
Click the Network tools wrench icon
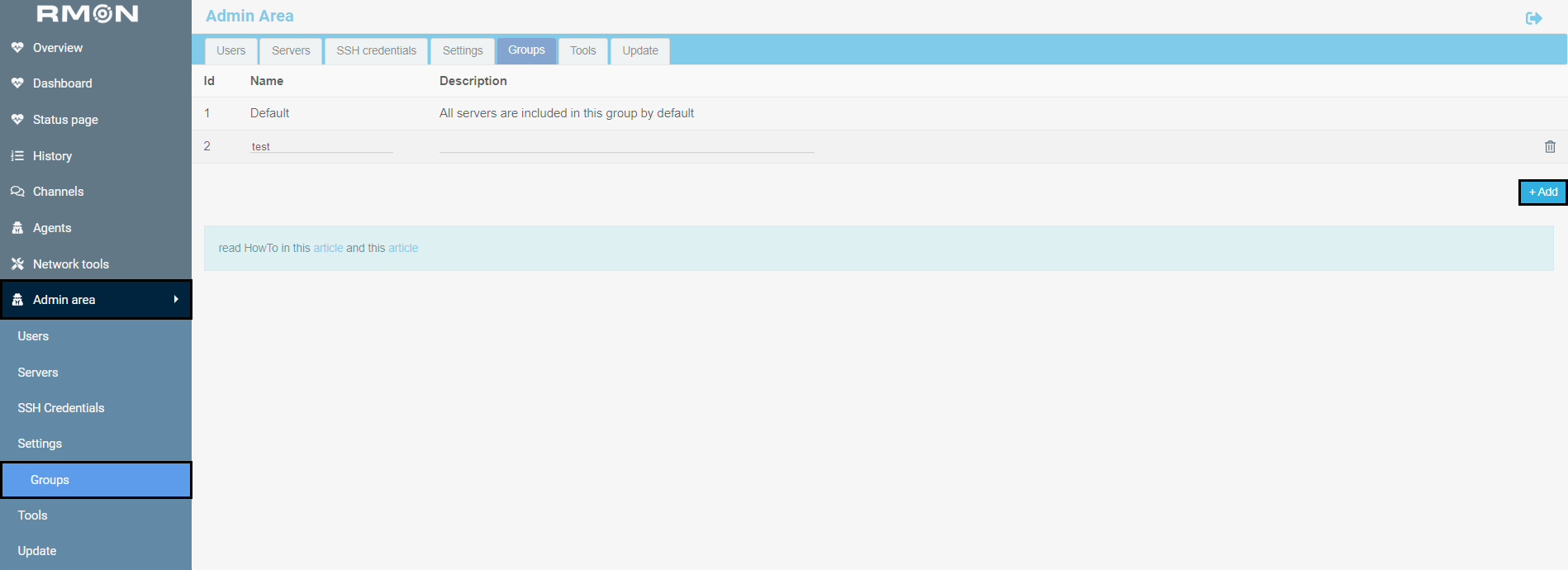tap(17, 264)
